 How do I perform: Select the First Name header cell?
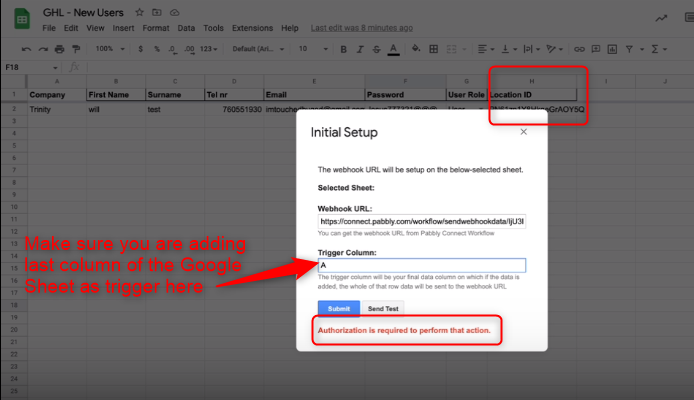(x=116, y=95)
